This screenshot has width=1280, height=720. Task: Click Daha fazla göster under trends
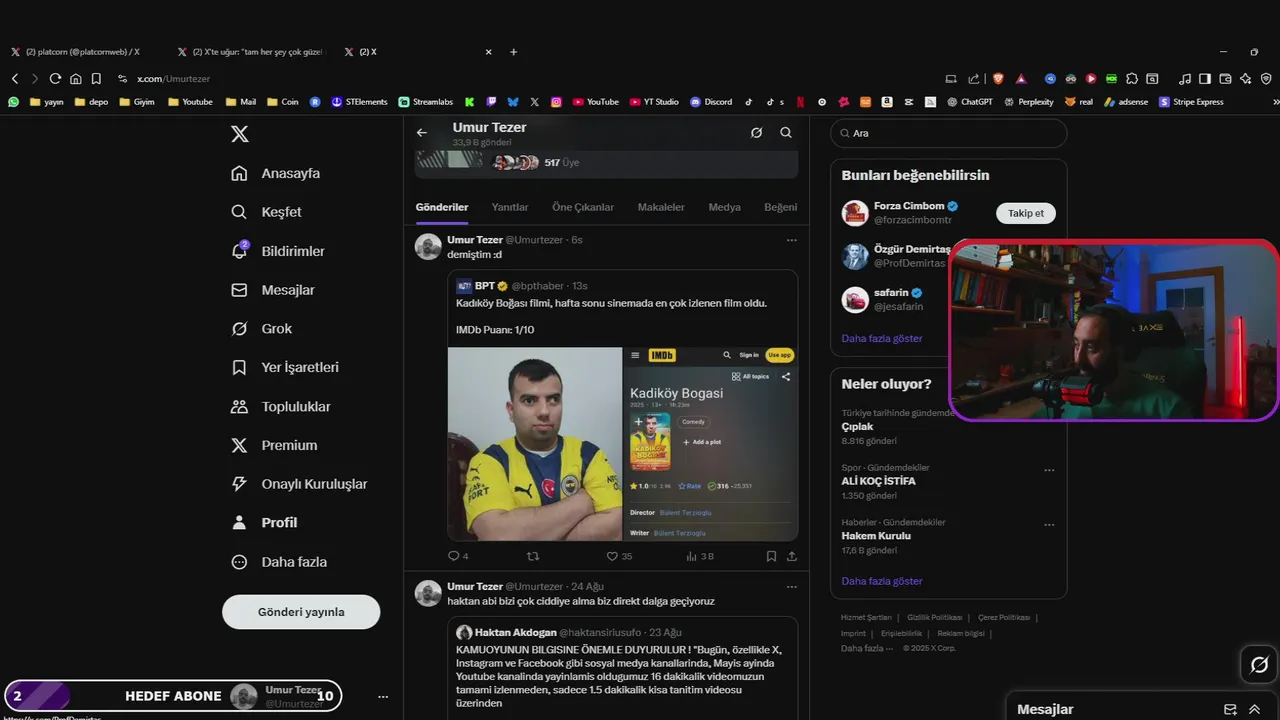(882, 581)
